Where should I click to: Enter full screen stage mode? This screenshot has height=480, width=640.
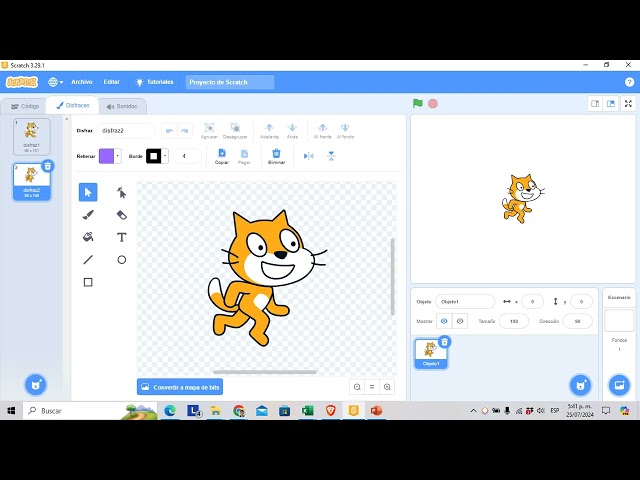coord(628,104)
